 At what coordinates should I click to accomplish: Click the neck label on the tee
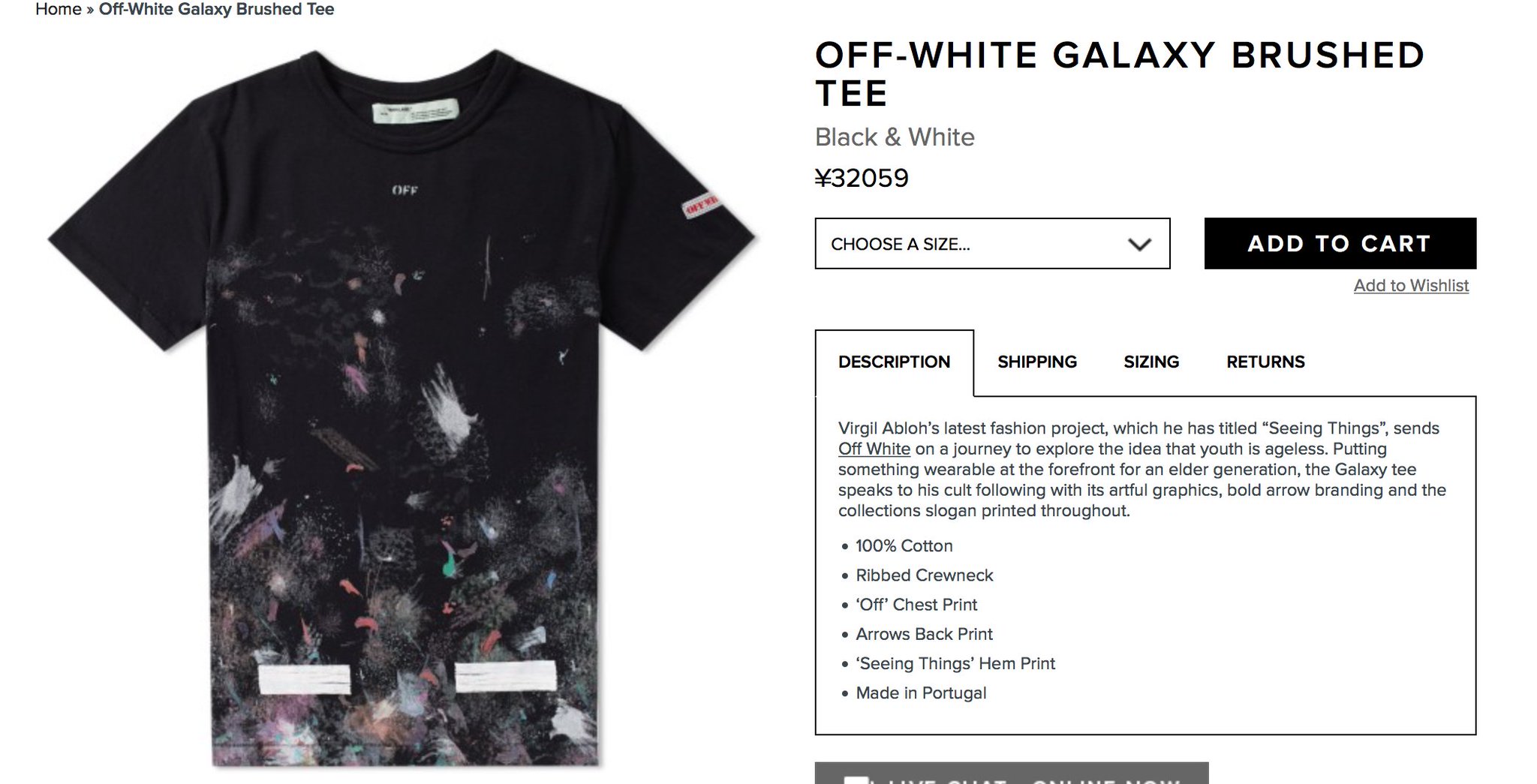[415, 113]
